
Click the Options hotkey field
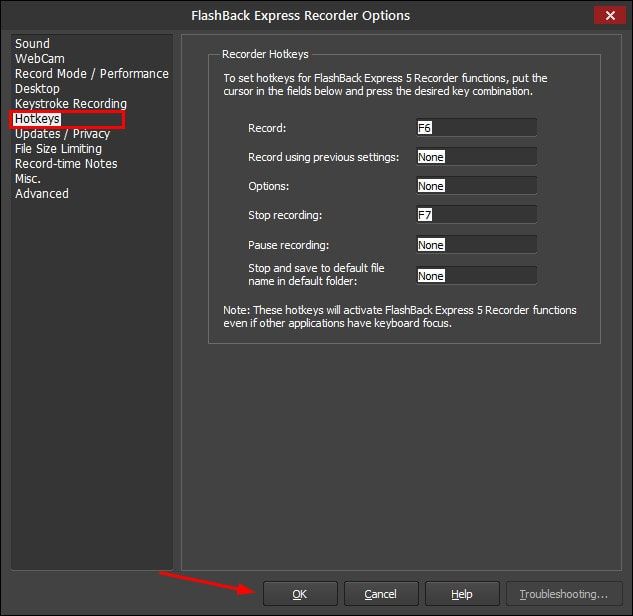coord(476,186)
